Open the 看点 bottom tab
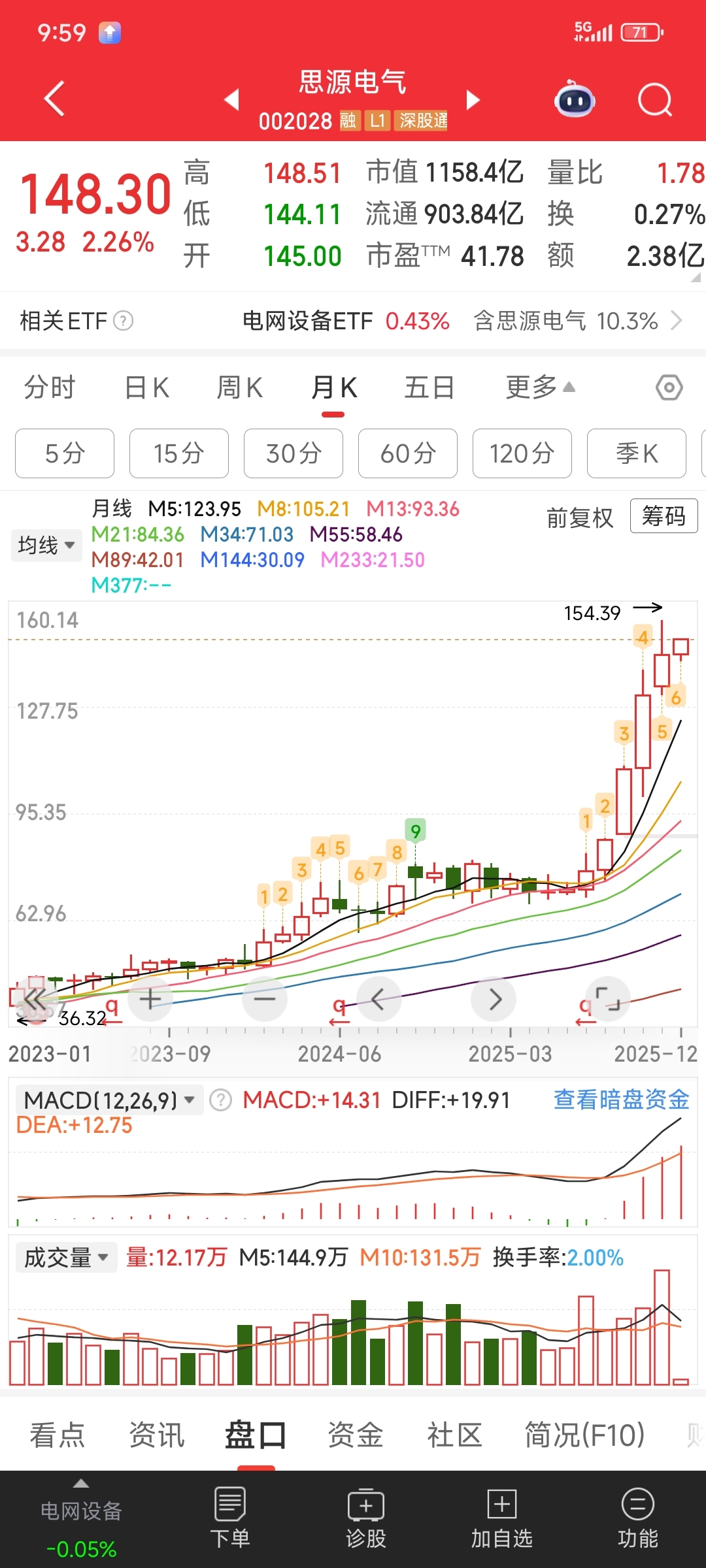 pos(58,1435)
